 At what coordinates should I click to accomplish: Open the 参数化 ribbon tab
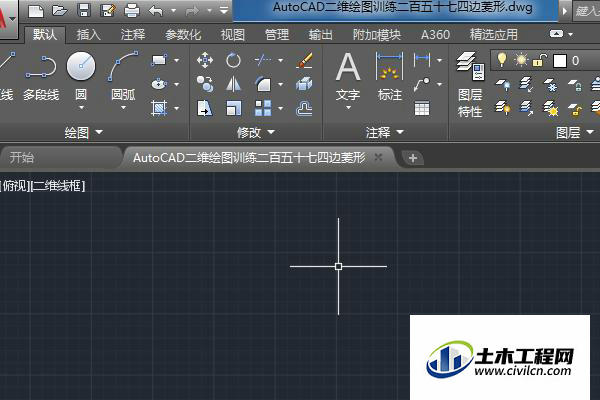point(183,35)
